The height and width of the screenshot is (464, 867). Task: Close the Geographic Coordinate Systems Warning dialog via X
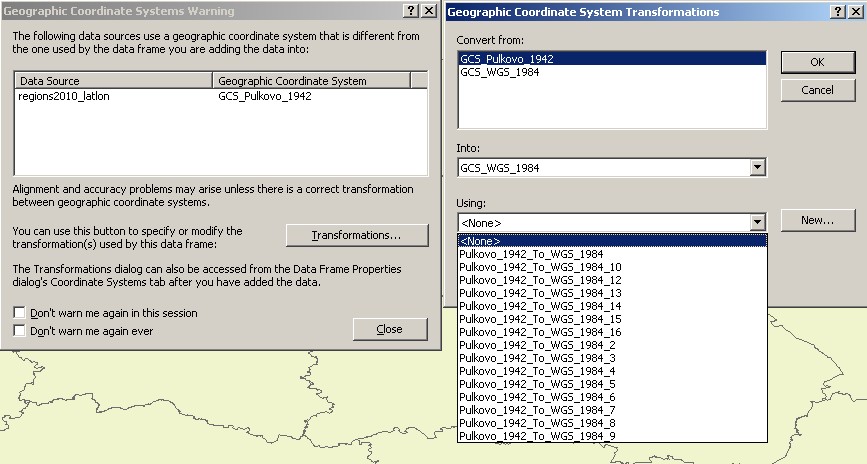coord(429,11)
